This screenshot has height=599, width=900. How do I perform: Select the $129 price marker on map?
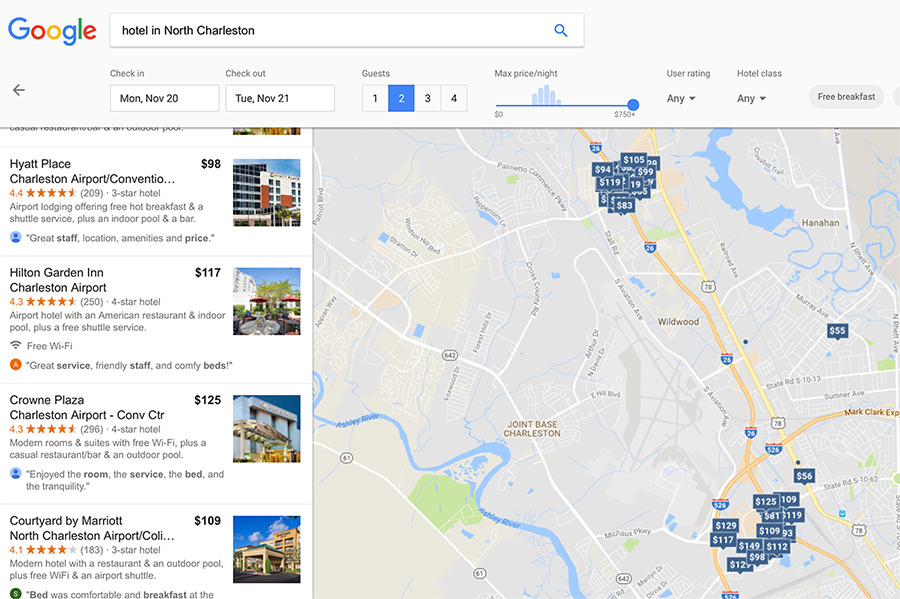click(726, 526)
